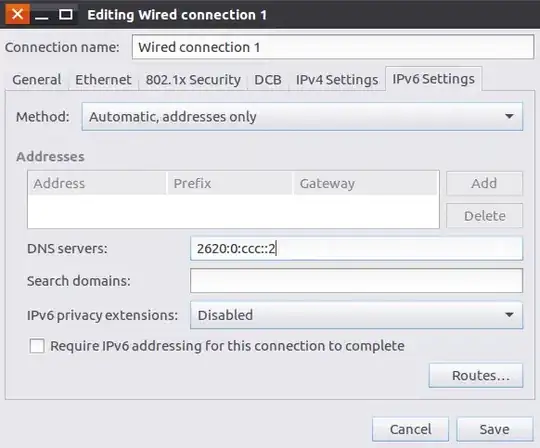Click into the Search domains field

[356, 281]
